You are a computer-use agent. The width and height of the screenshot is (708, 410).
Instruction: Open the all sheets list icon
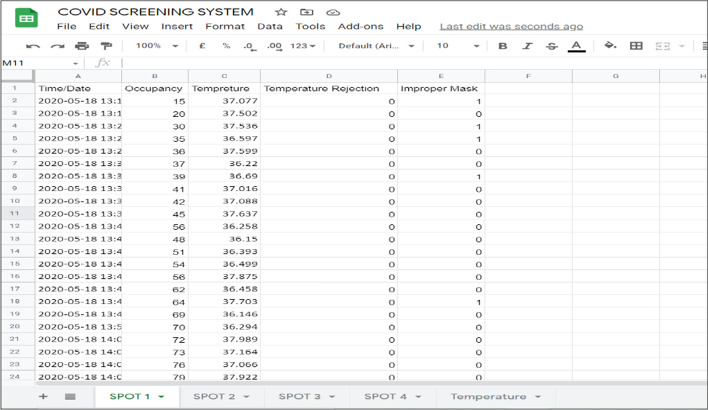(70, 397)
